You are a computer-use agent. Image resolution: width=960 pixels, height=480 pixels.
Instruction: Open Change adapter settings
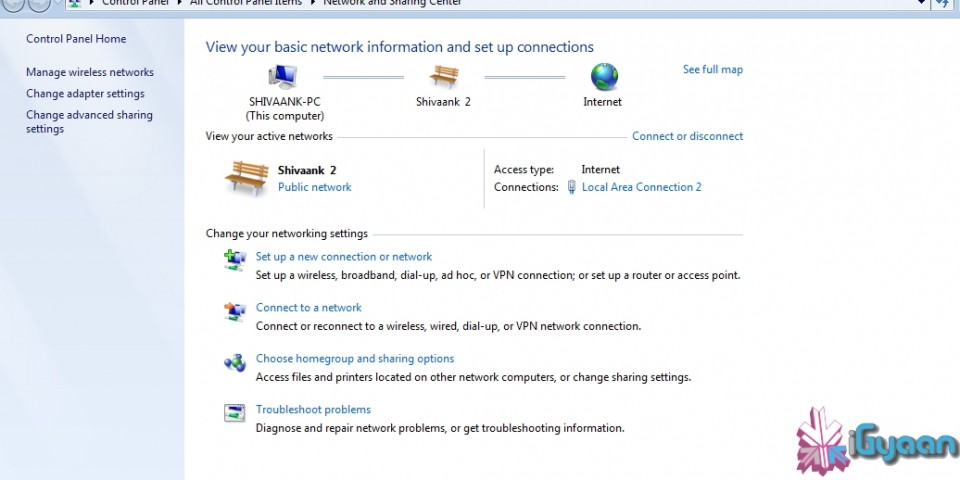(x=85, y=93)
